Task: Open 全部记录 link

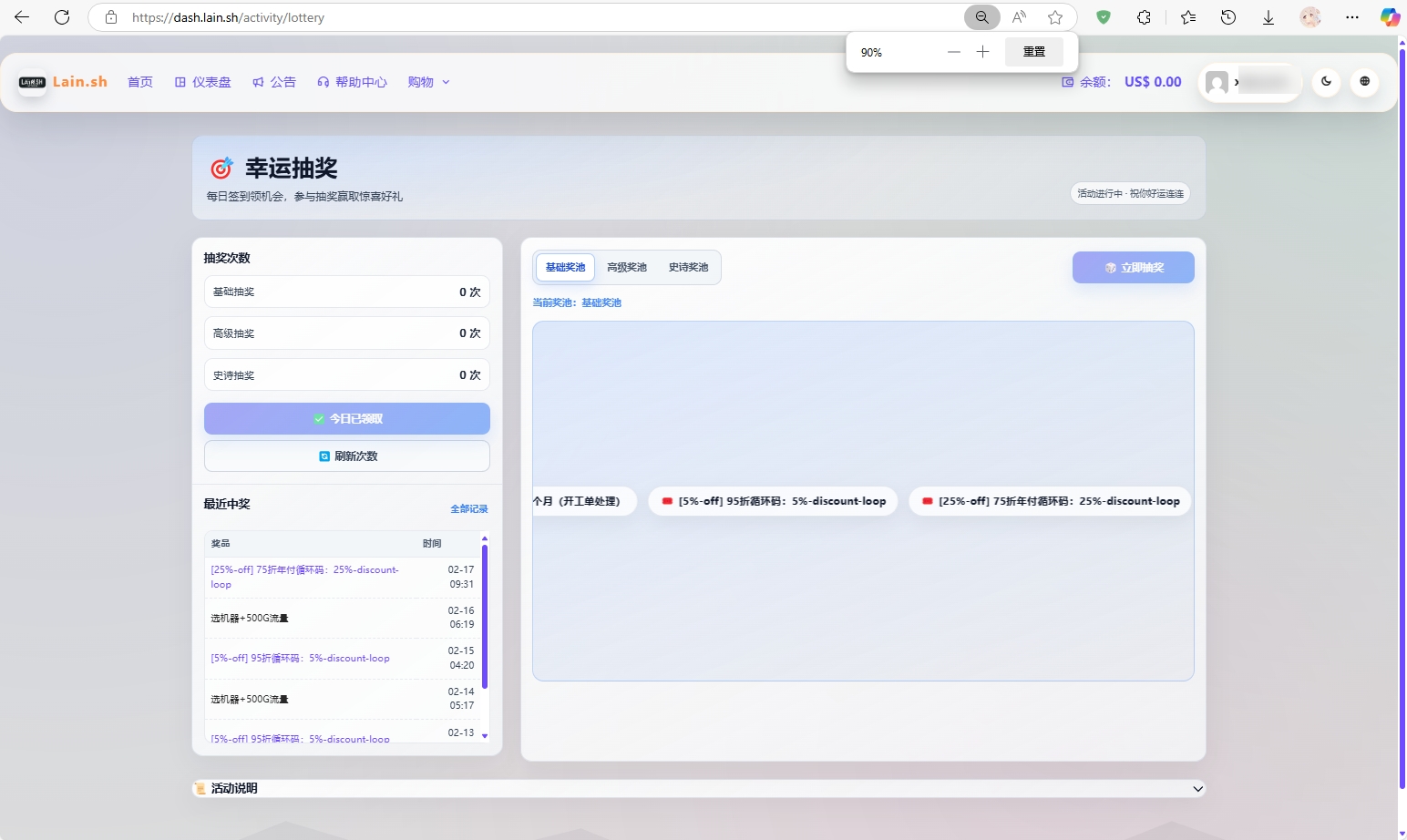Action: tap(468, 508)
